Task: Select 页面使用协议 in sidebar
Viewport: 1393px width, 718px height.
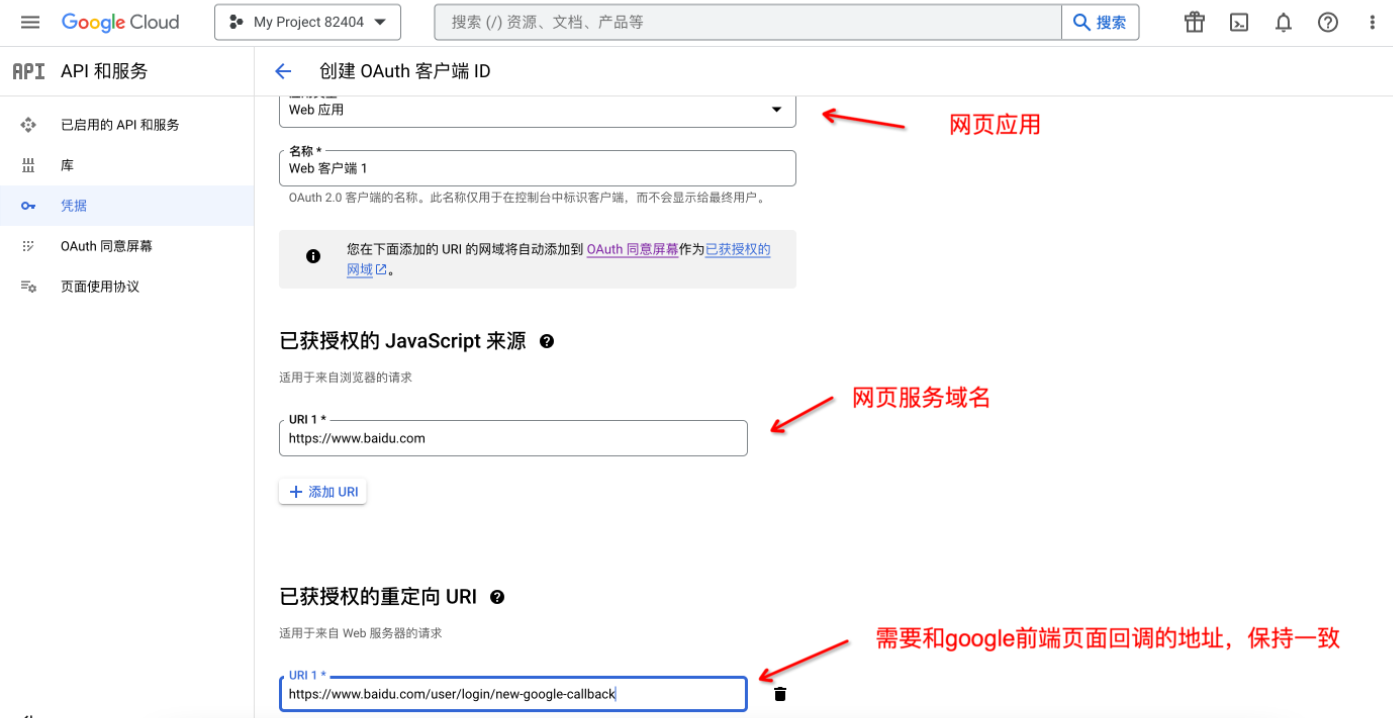Action: 127,286
